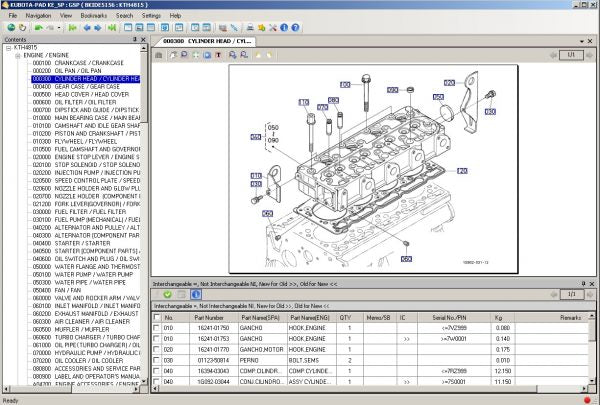The width and height of the screenshot is (600, 405).
Task: Open the Bookmarks menu
Action: tap(93, 16)
